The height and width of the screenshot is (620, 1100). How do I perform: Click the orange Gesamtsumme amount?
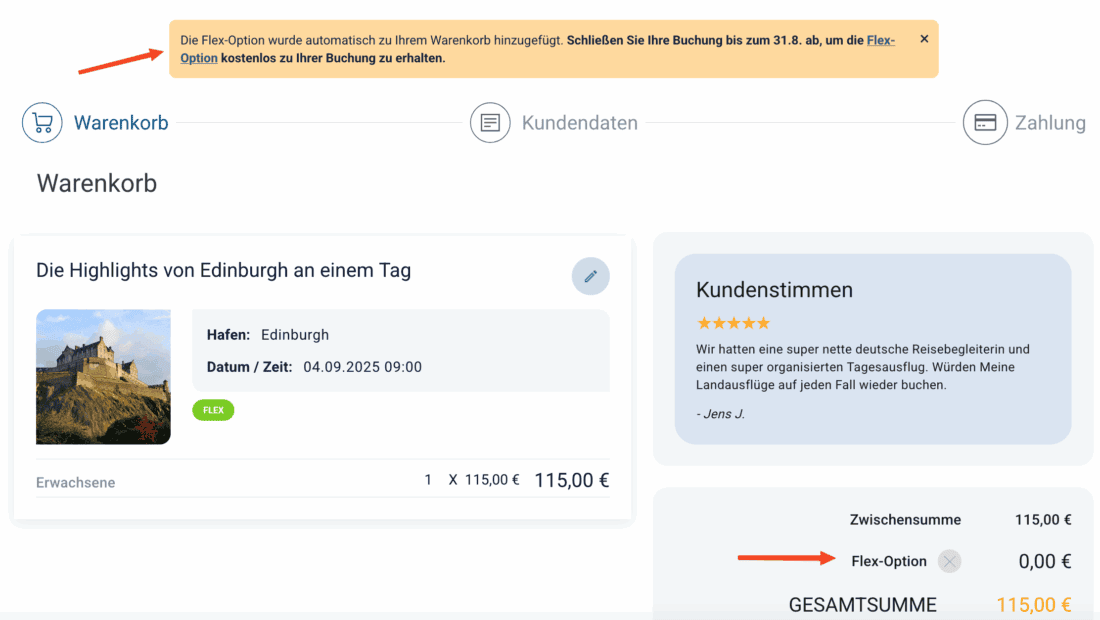1033,605
